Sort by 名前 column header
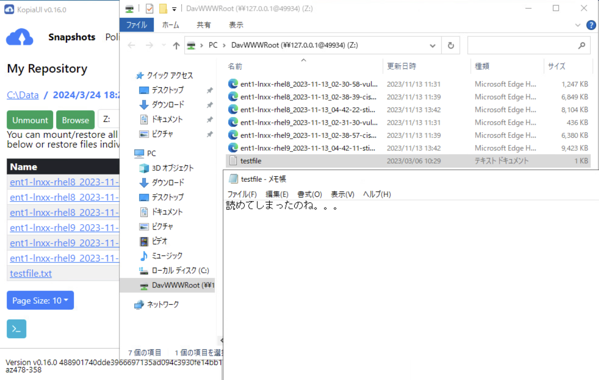599x380 pixels. pyautogui.click(x=235, y=66)
